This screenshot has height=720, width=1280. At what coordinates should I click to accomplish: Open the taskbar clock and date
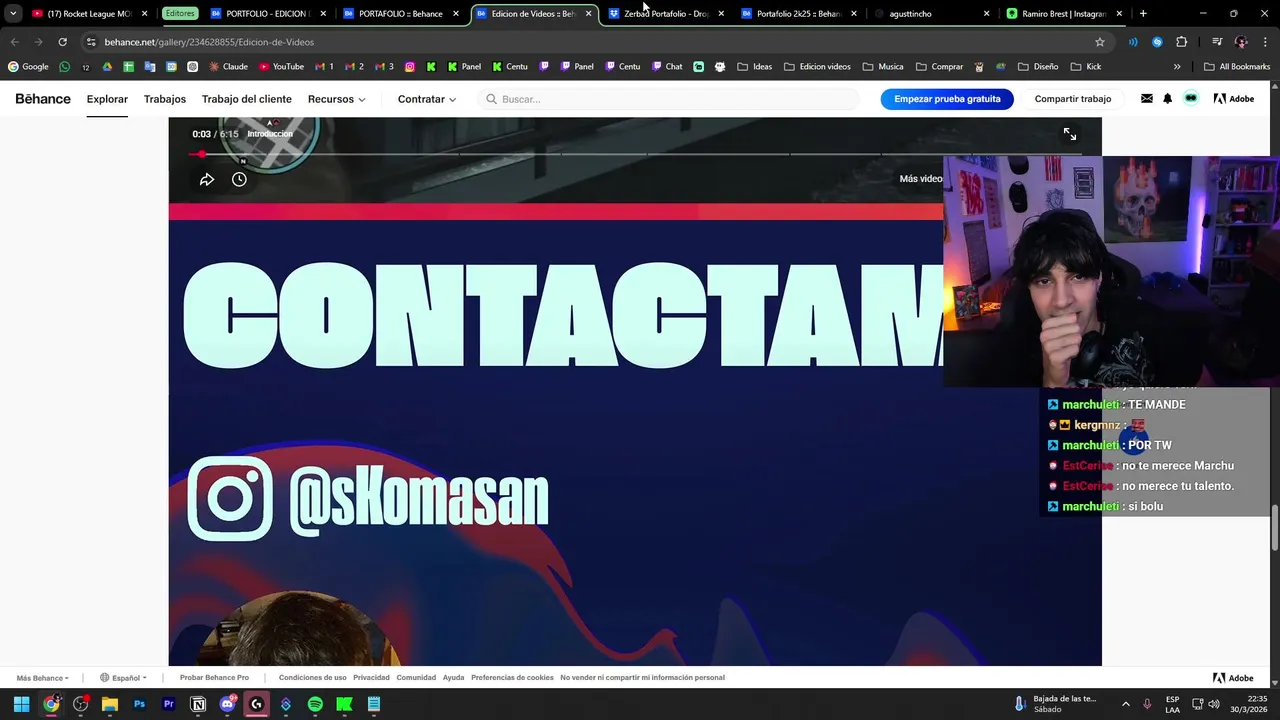(x=1249, y=704)
